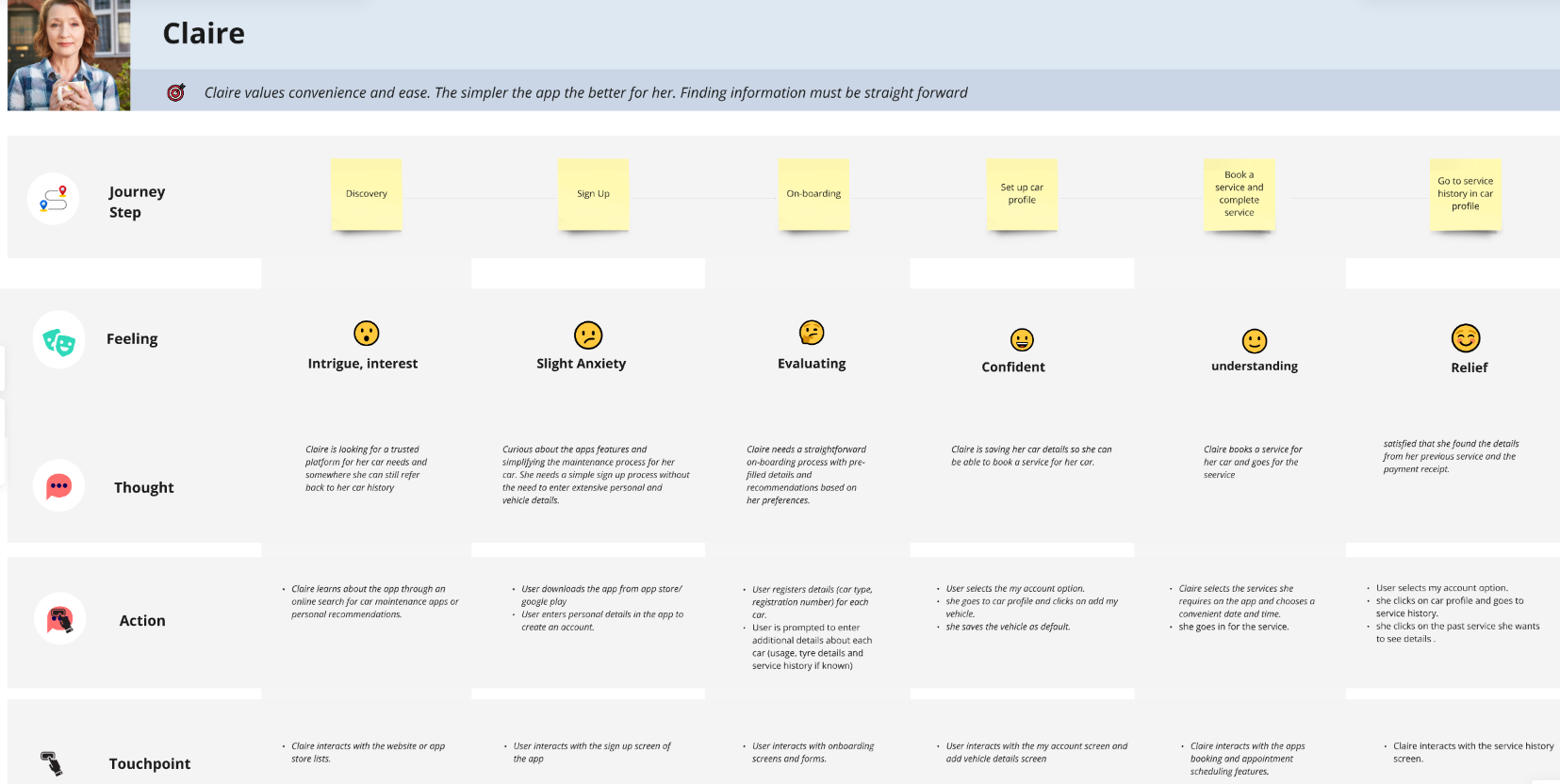This screenshot has width=1560, height=784.
Task: Click the thought text 'Claire books a service for her car'
Action: pyautogui.click(x=1253, y=463)
